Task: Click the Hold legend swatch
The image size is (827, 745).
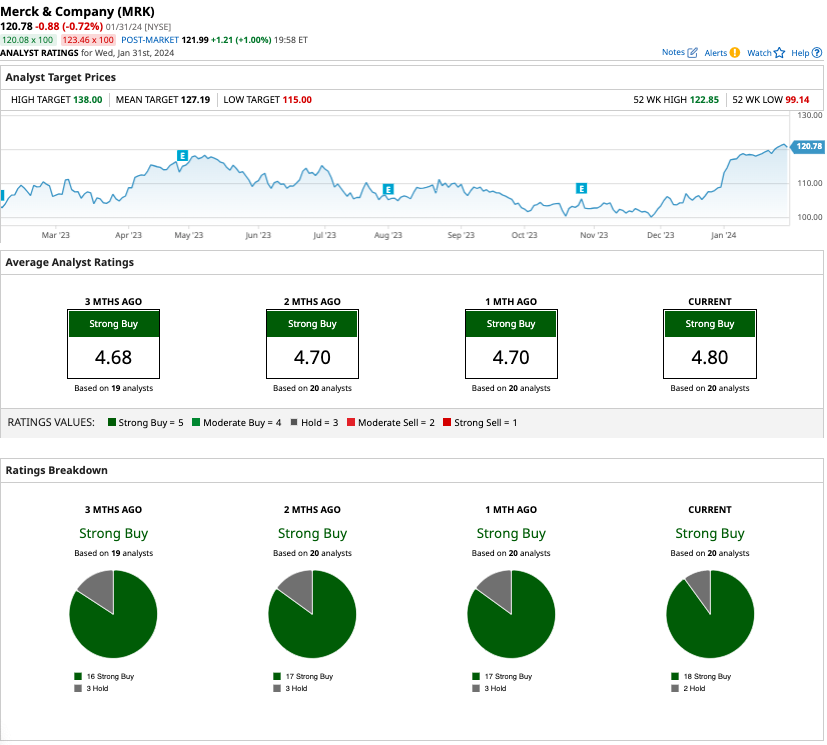Action: pyautogui.click(x=294, y=422)
